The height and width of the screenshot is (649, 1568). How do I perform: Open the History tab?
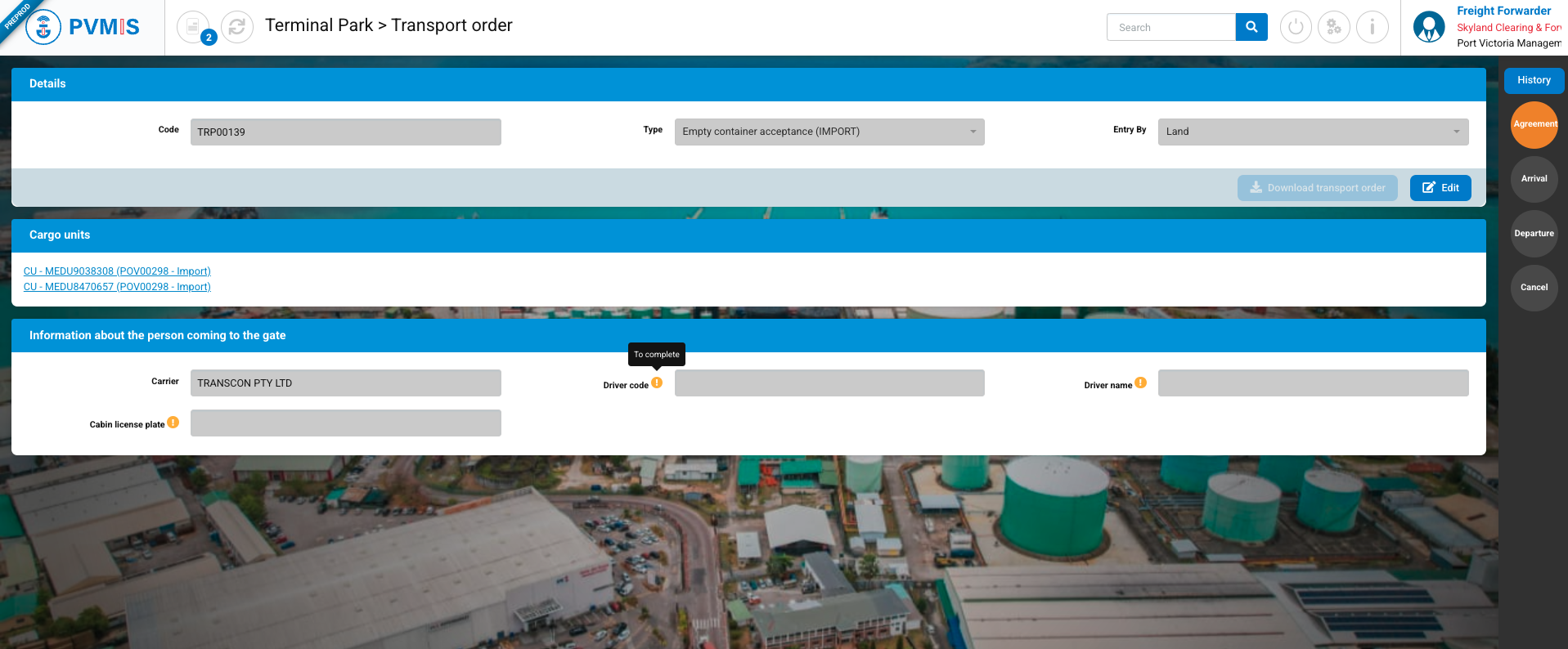click(x=1534, y=80)
